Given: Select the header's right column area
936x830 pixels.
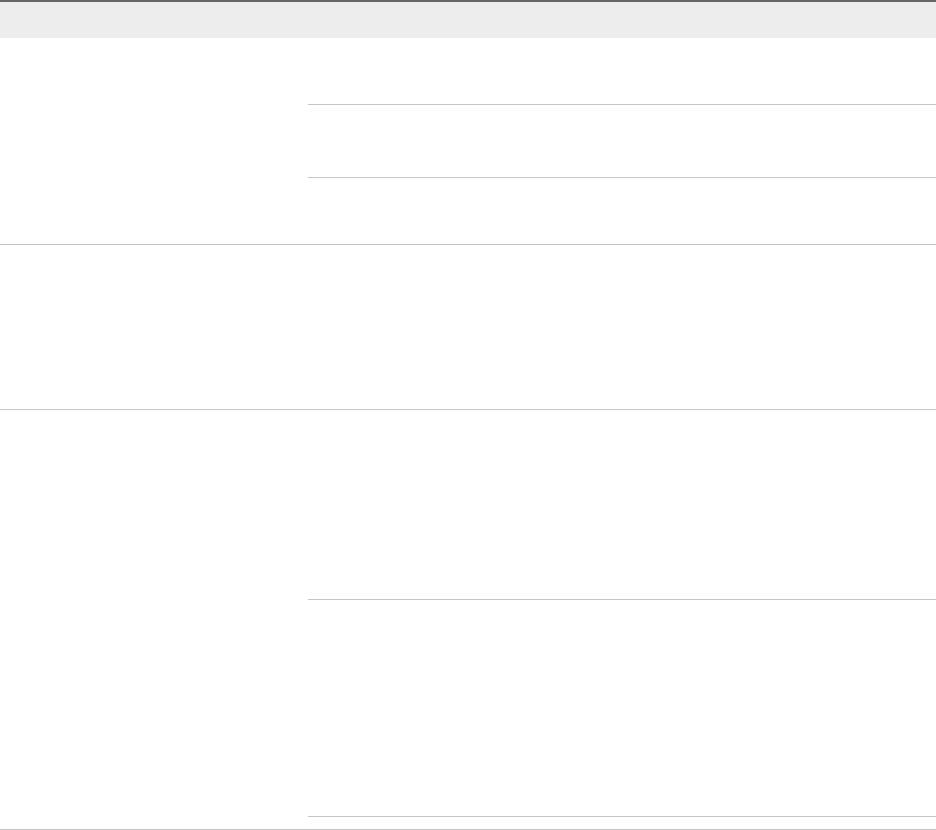Looking at the screenshot, I should click(x=621, y=19).
